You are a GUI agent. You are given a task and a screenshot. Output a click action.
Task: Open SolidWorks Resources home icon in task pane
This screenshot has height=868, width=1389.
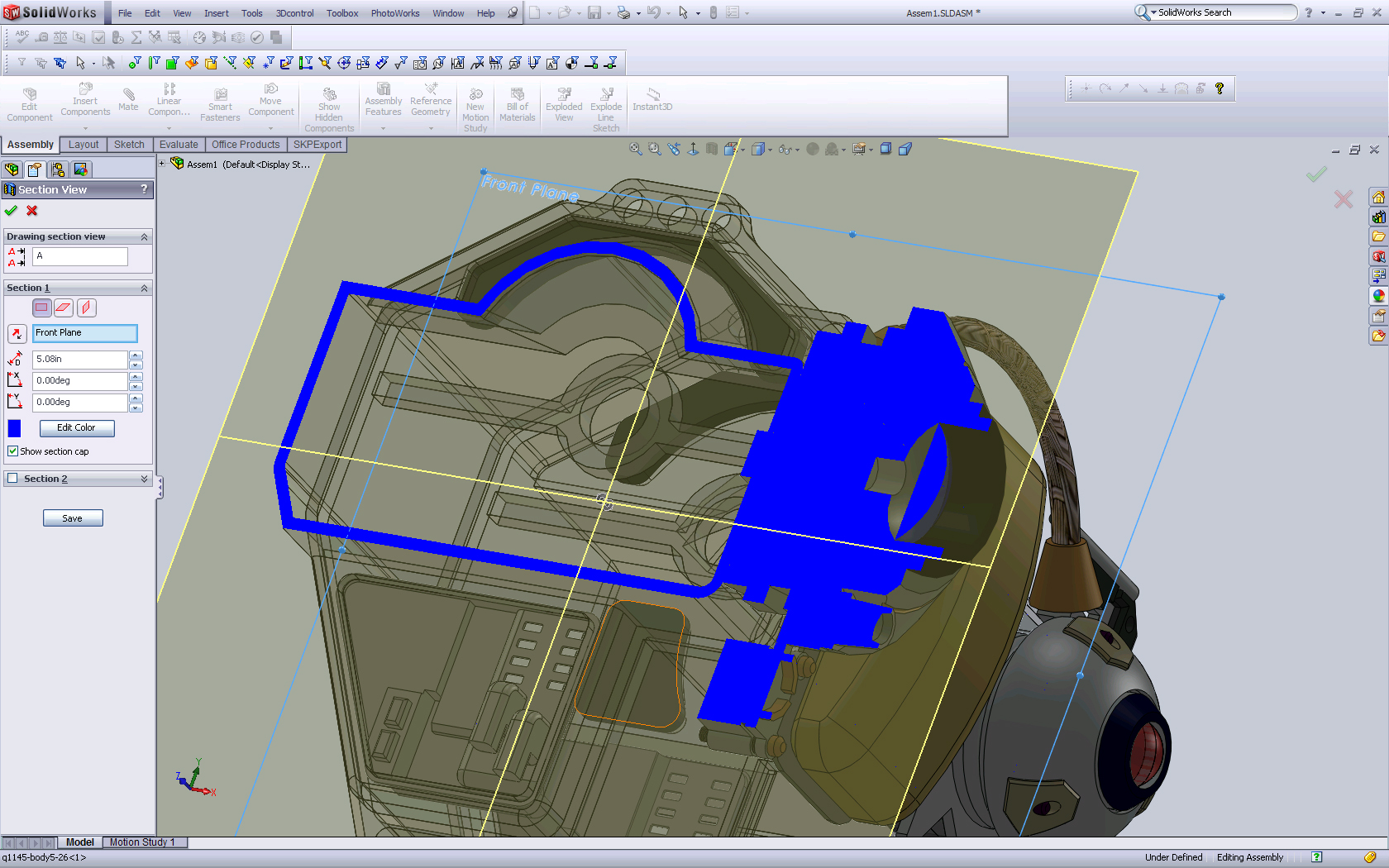(1378, 198)
